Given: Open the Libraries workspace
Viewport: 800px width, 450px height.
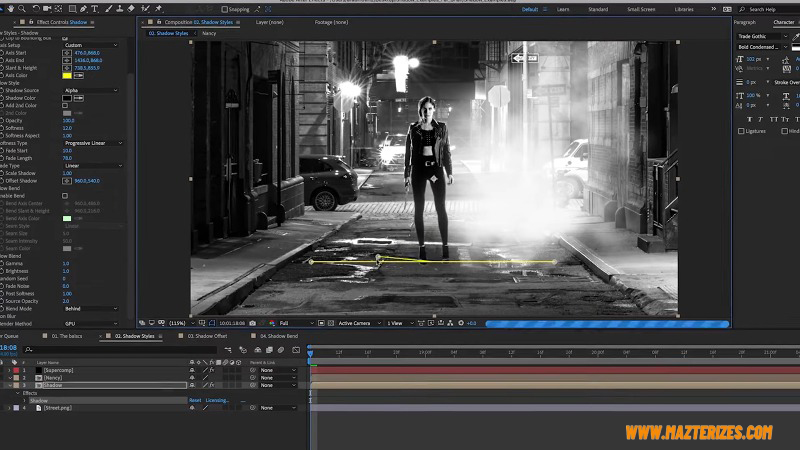Looking at the screenshot, I should [x=684, y=9].
